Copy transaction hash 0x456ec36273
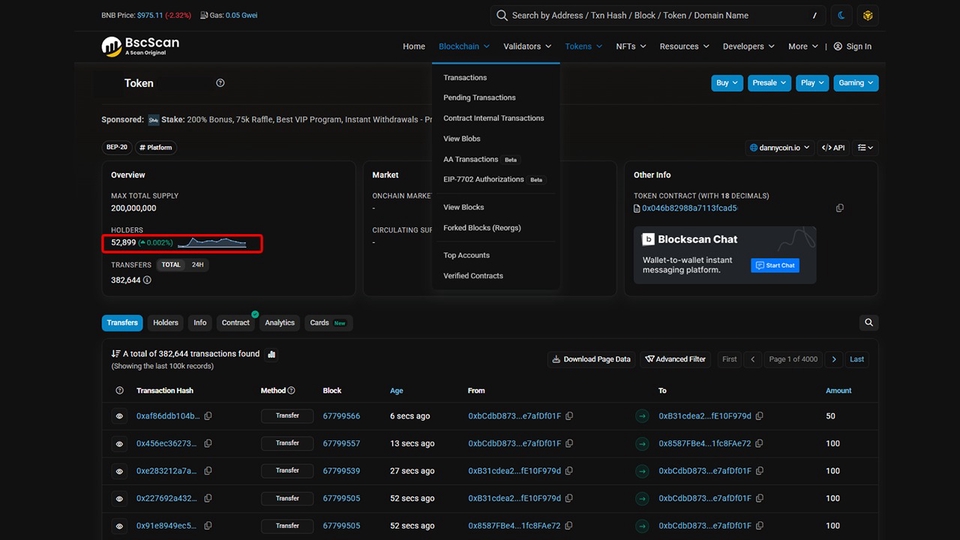This screenshot has height=540, width=960. (208, 443)
